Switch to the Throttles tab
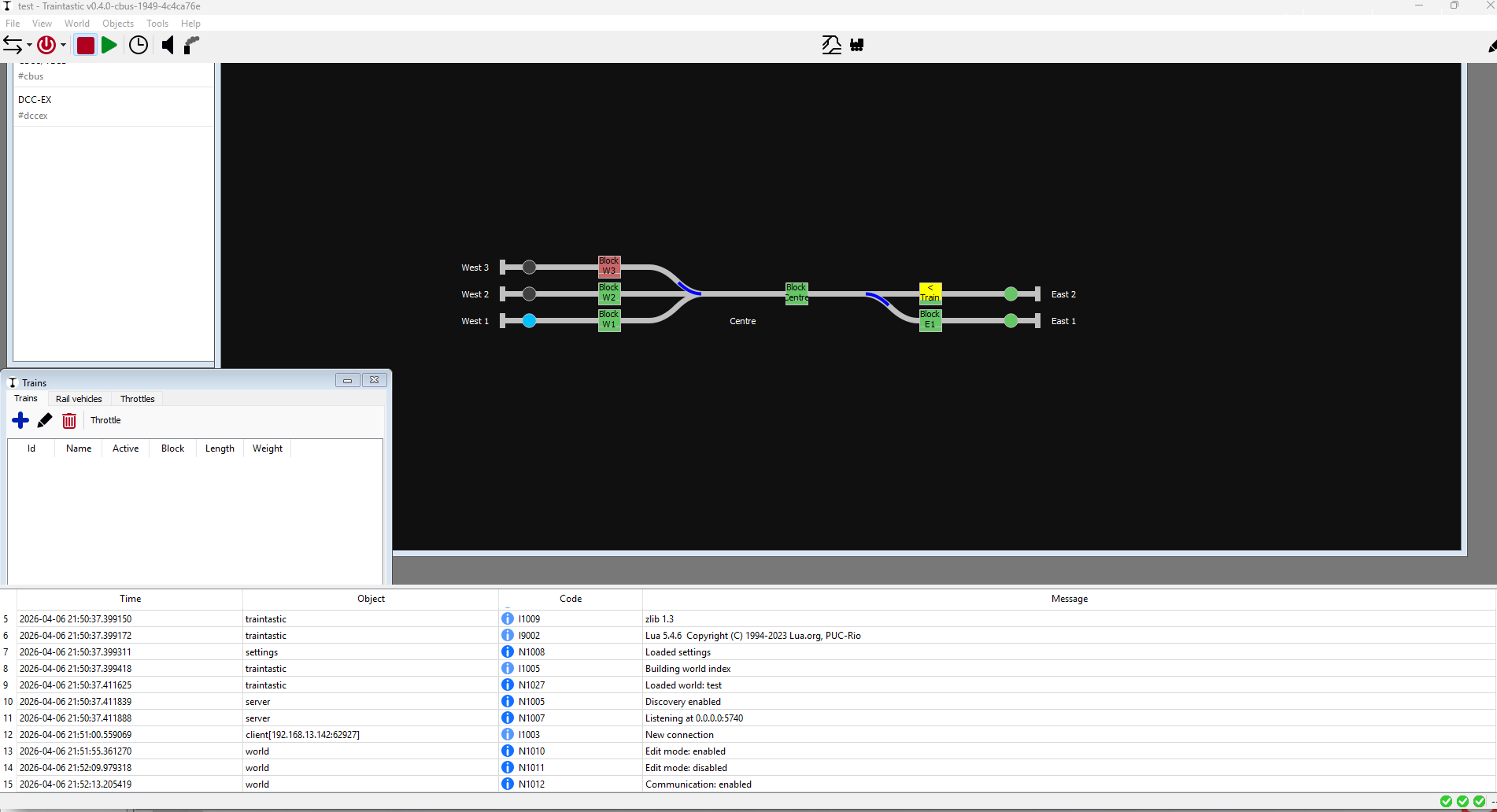This screenshot has width=1497, height=812. click(137, 399)
